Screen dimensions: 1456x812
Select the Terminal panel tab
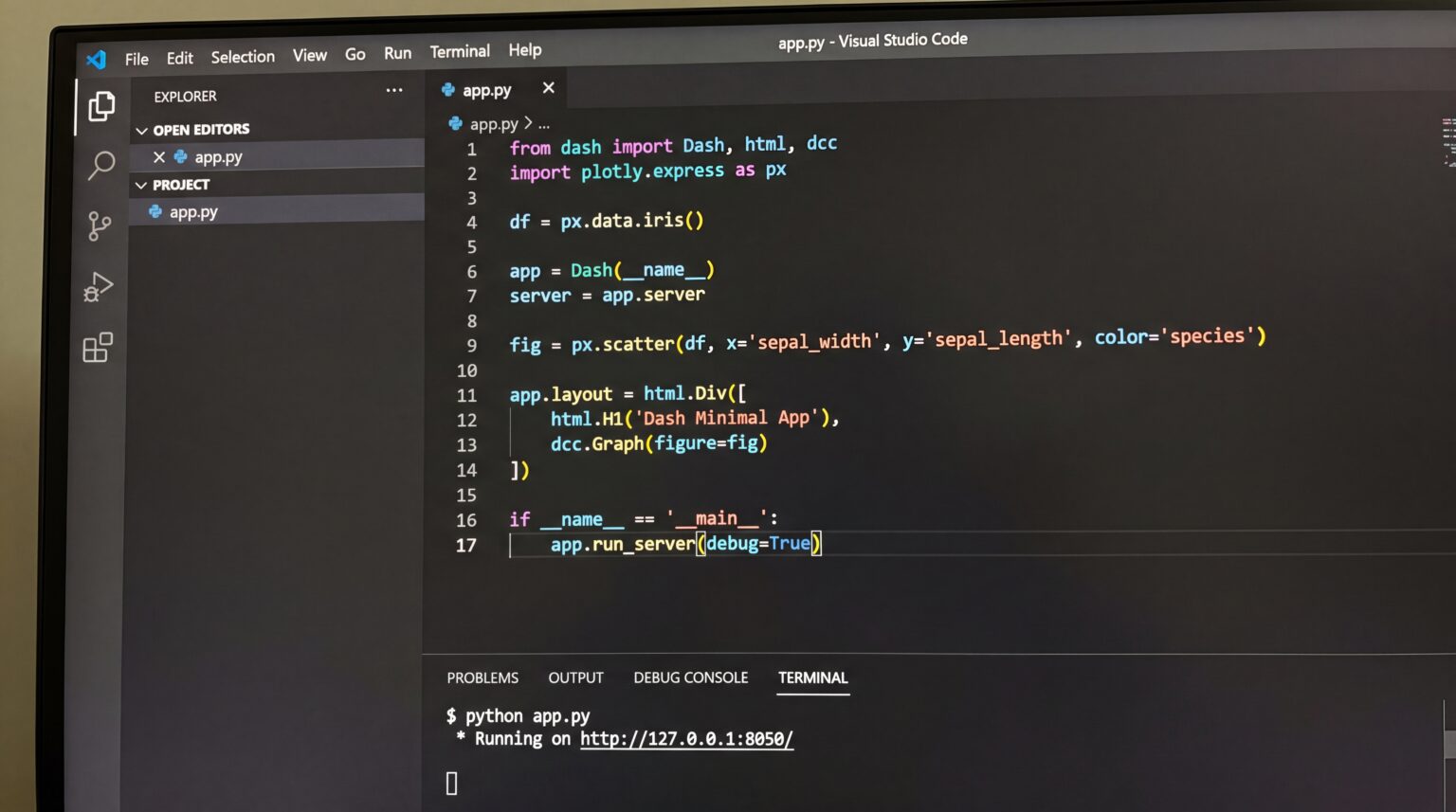(813, 678)
